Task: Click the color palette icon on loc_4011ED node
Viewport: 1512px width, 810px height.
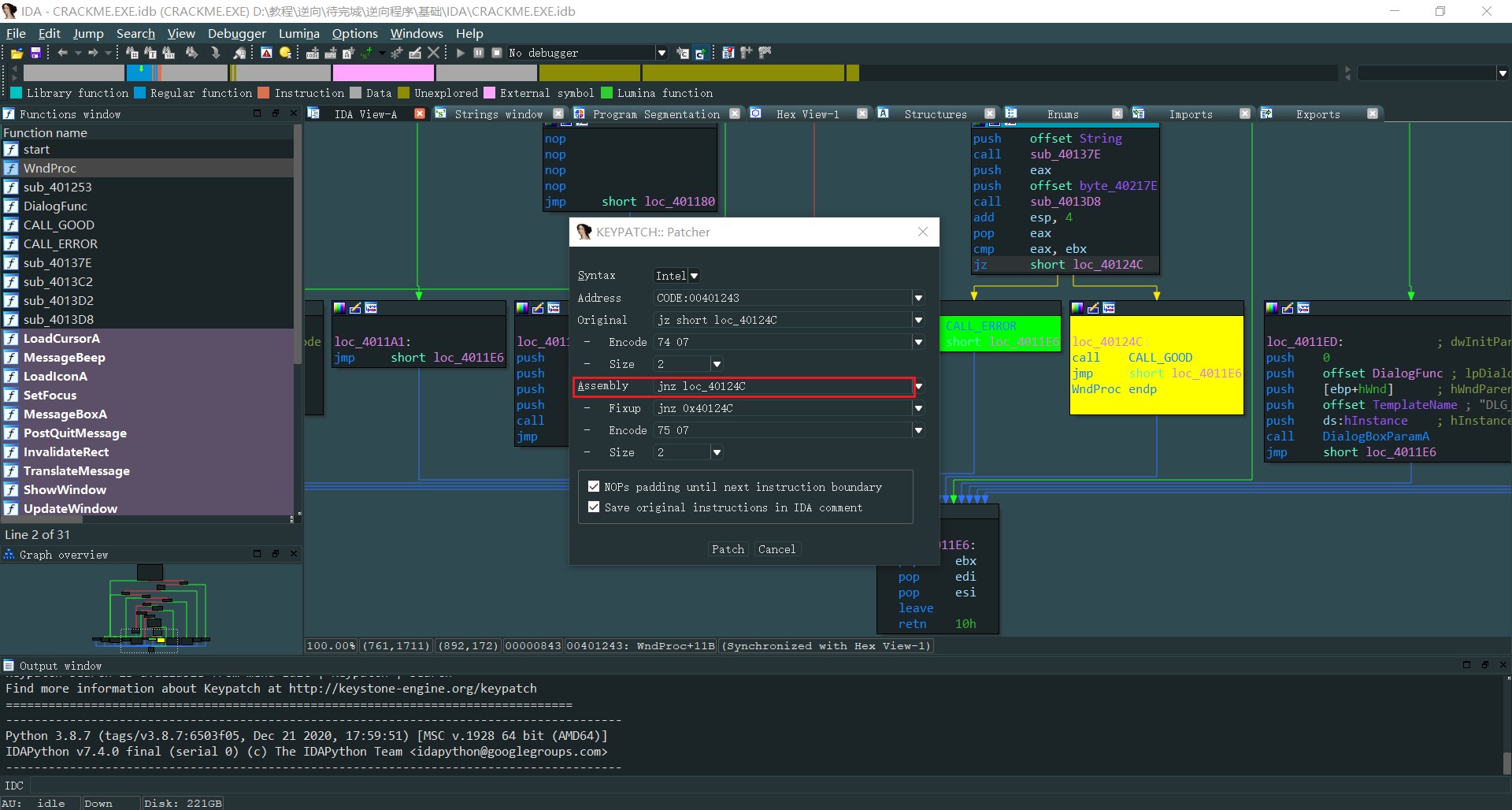Action: pos(1272,308)
